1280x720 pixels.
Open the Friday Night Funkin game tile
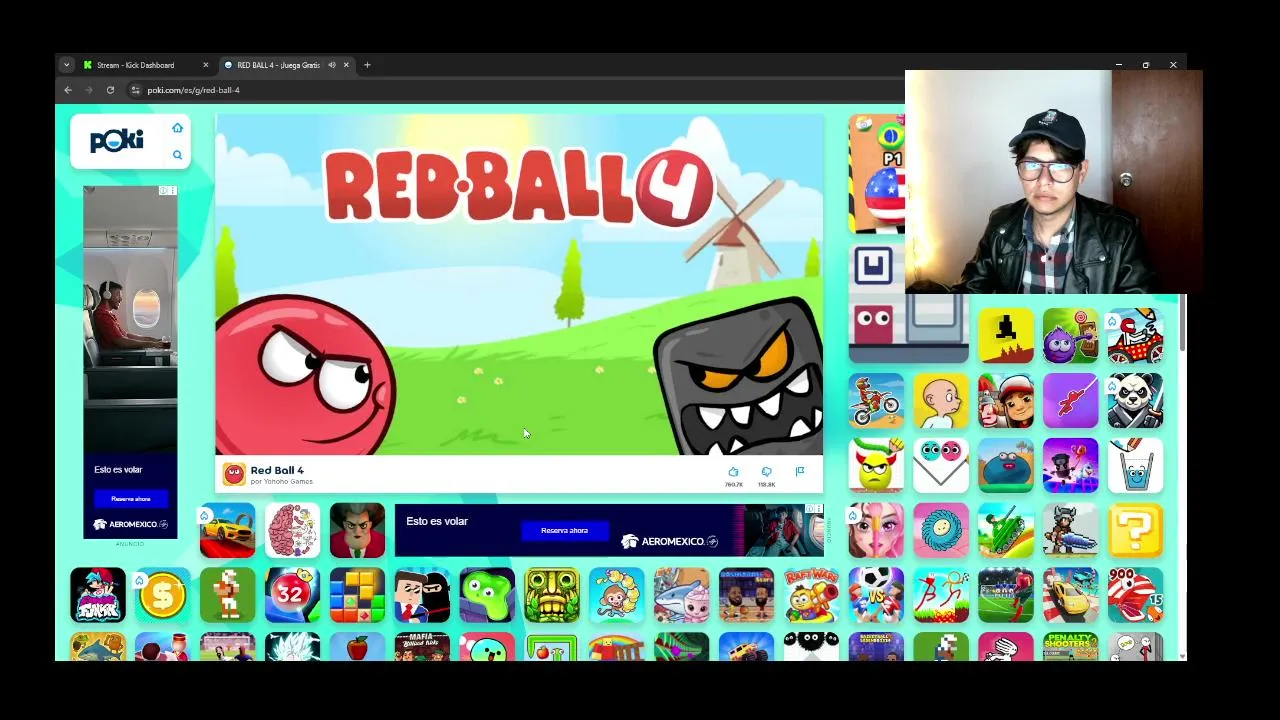[x=98, y=595]
